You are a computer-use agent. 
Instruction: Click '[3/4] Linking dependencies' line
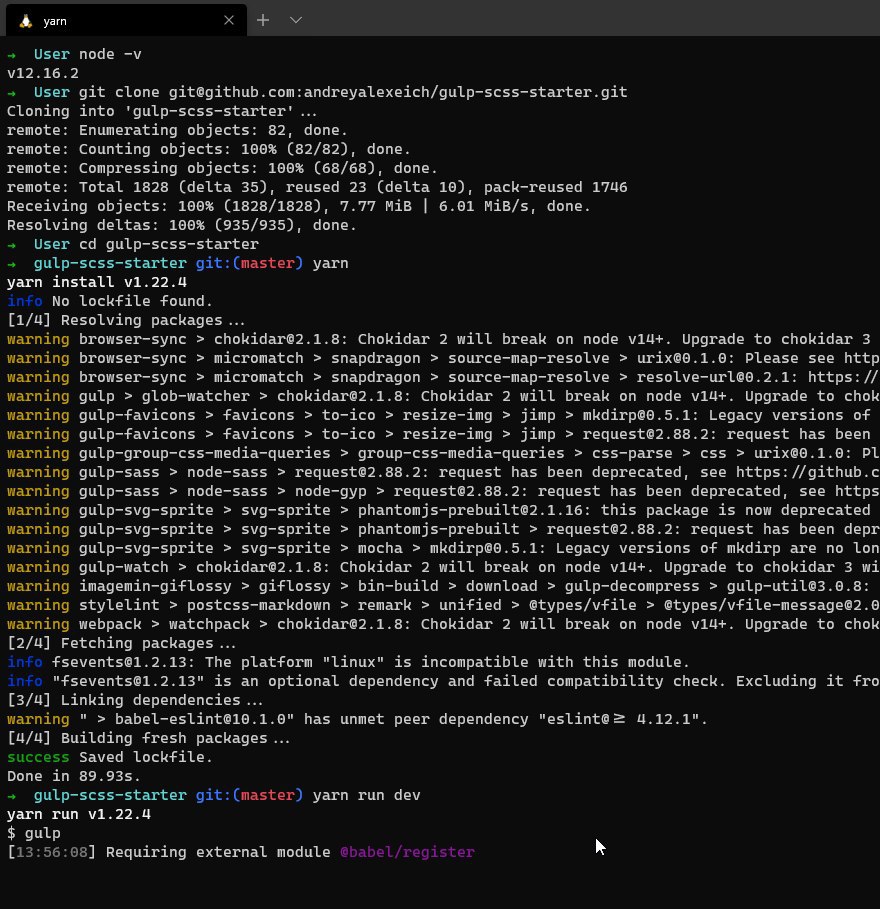coord(135,700)
